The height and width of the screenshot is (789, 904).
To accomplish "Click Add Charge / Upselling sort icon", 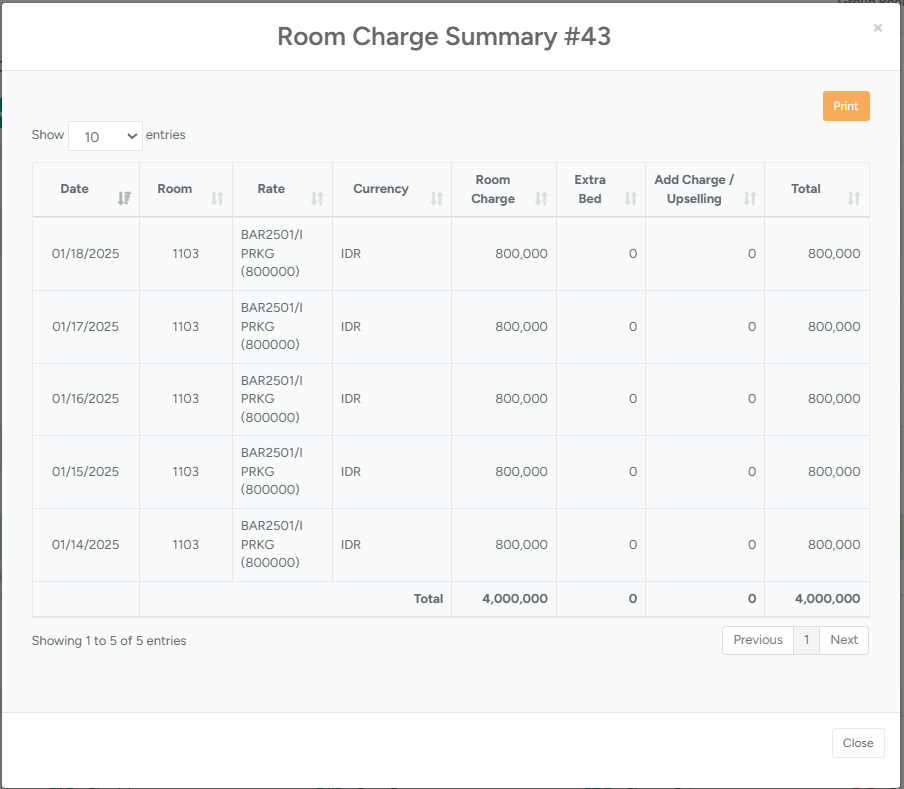I will click(750, 198).
